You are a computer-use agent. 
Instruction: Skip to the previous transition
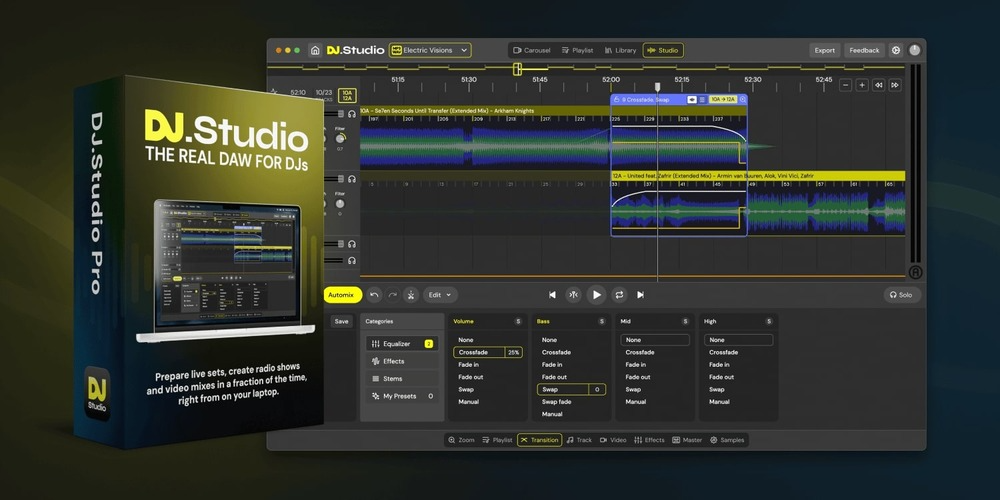pos(552,295)
